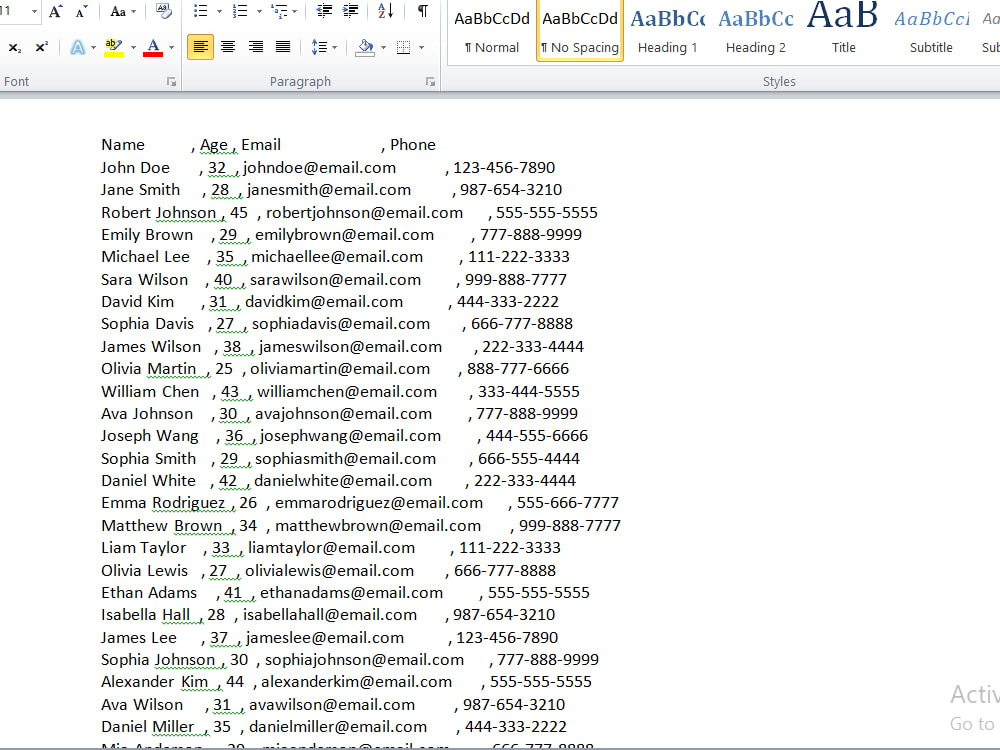
Task: Toggle show/hide paragraph marks
Action: click(422, 11)
